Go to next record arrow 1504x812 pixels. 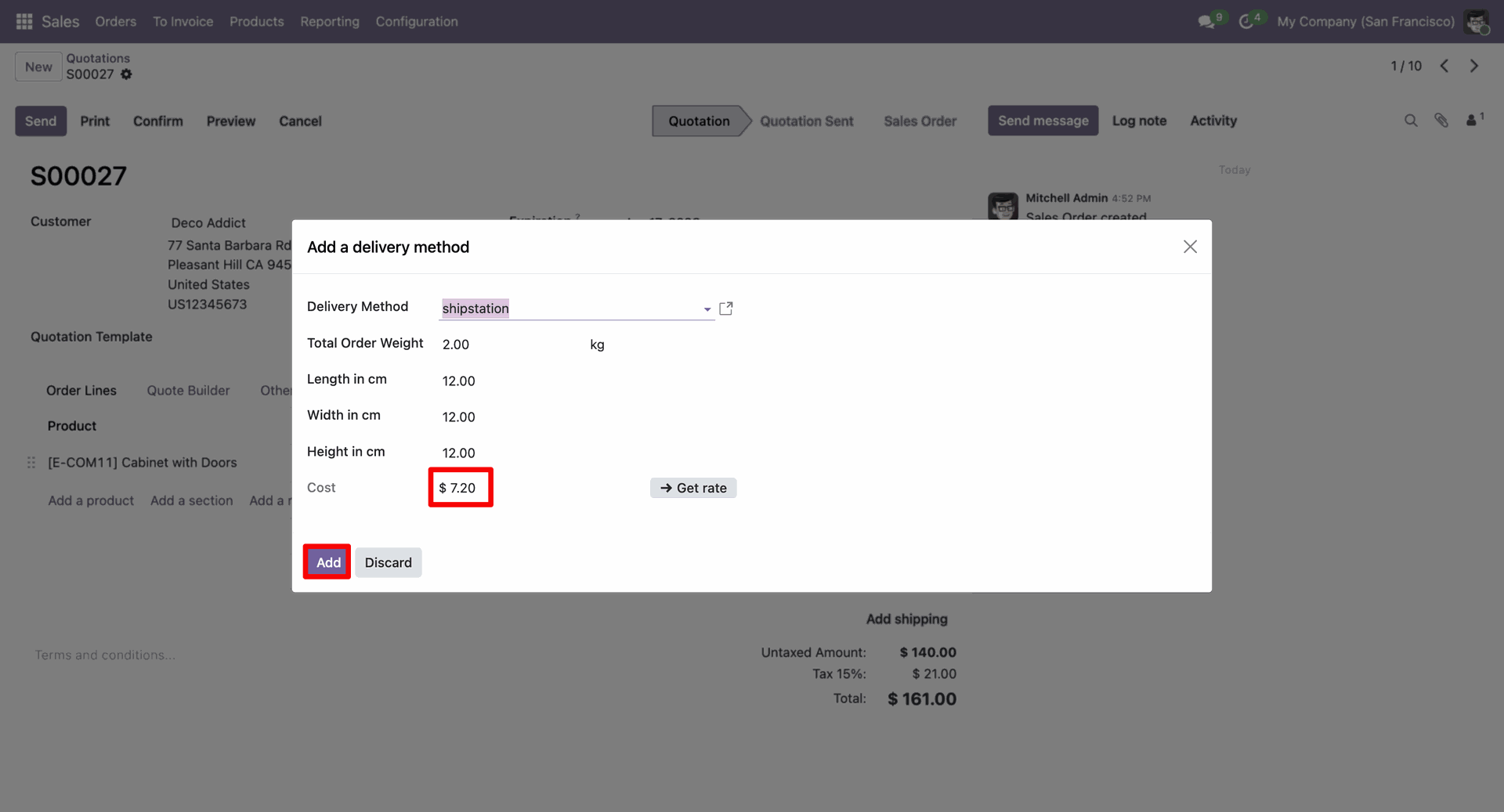click(1474, 66)
